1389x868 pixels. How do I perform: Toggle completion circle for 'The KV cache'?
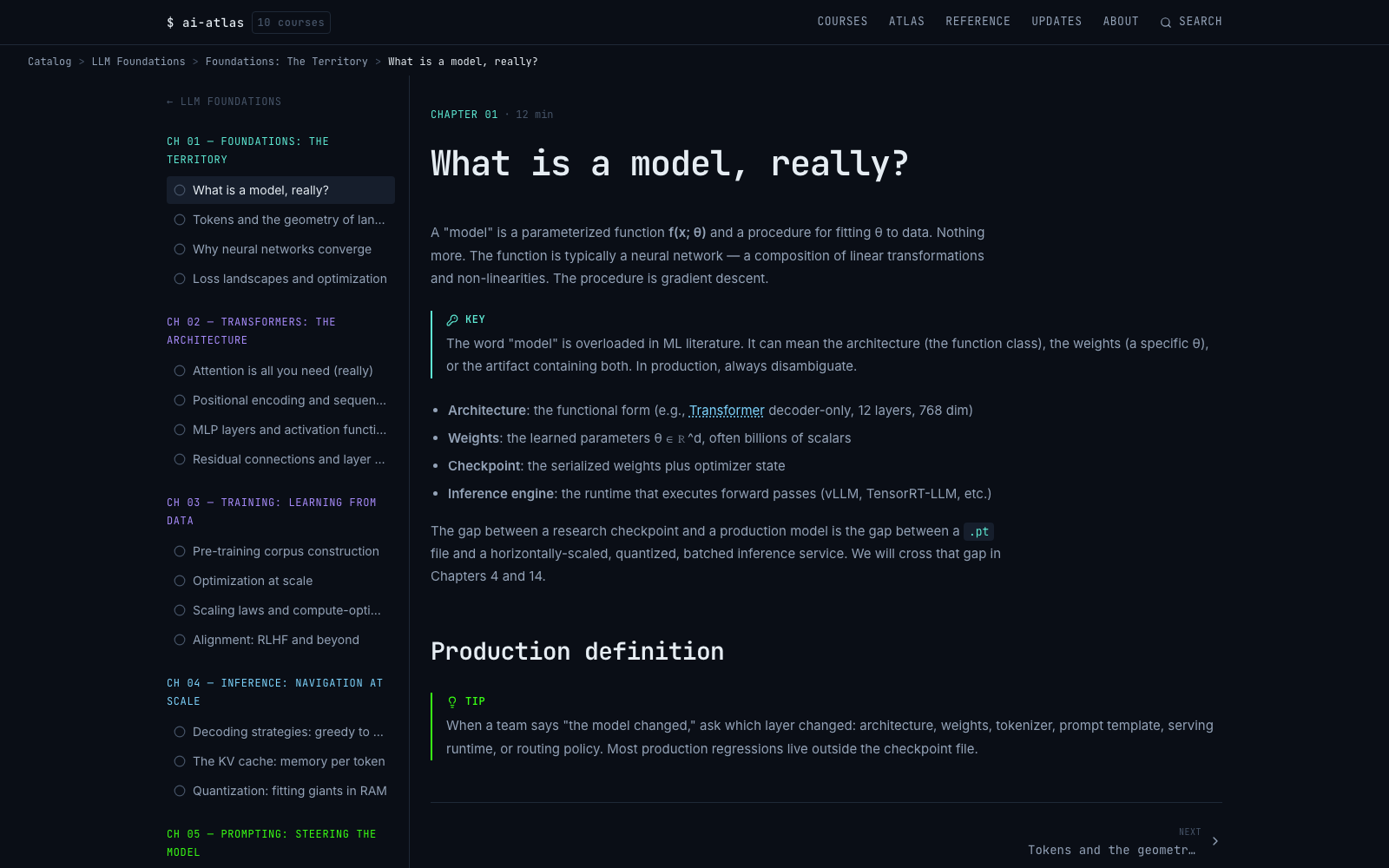tap(180, 761)
